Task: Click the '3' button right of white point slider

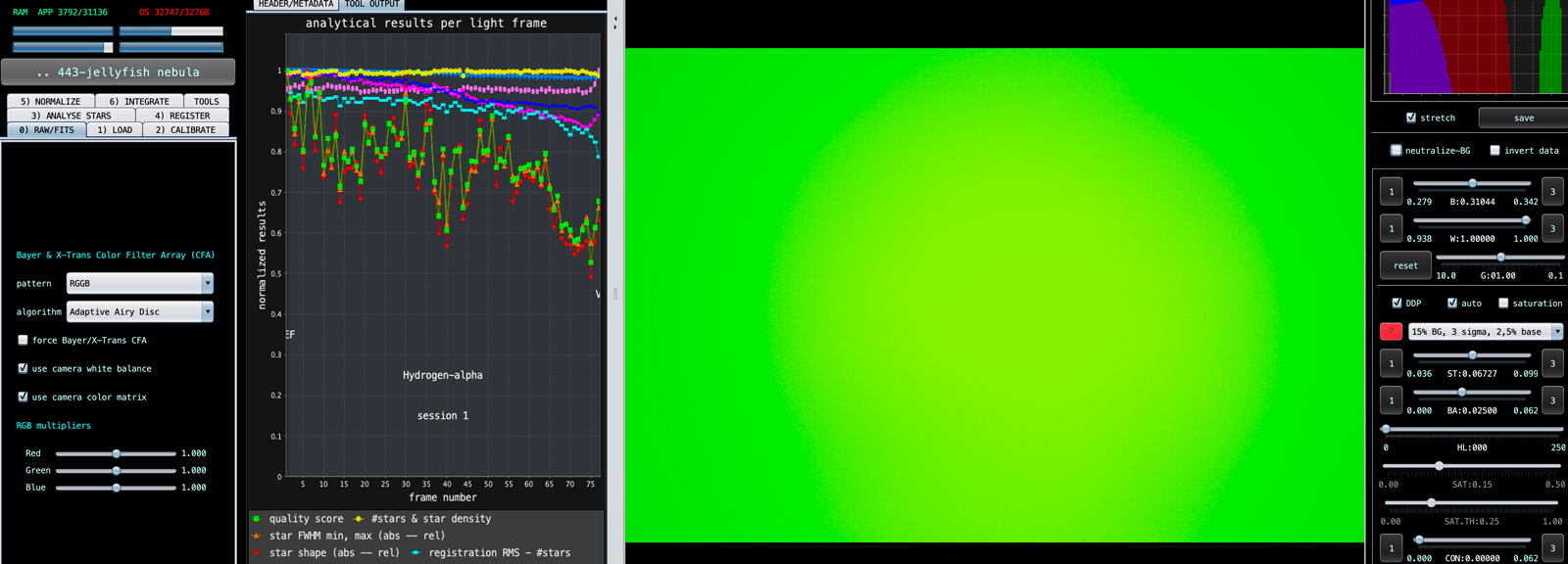Action: 1552,228
